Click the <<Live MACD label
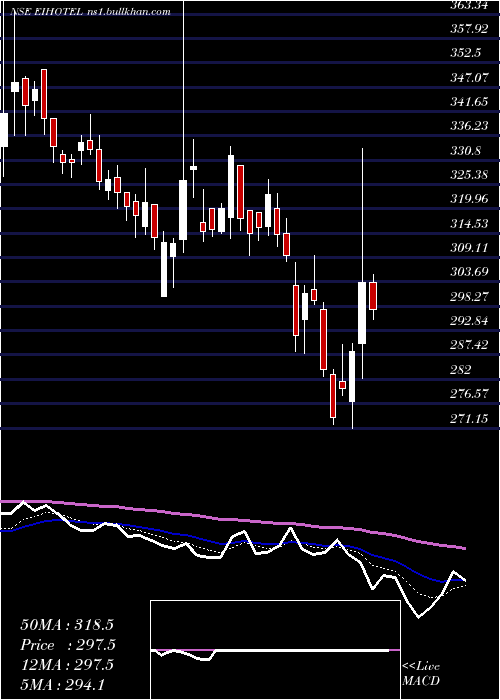Screen dimensions: 500x700 tap(421, 673)
